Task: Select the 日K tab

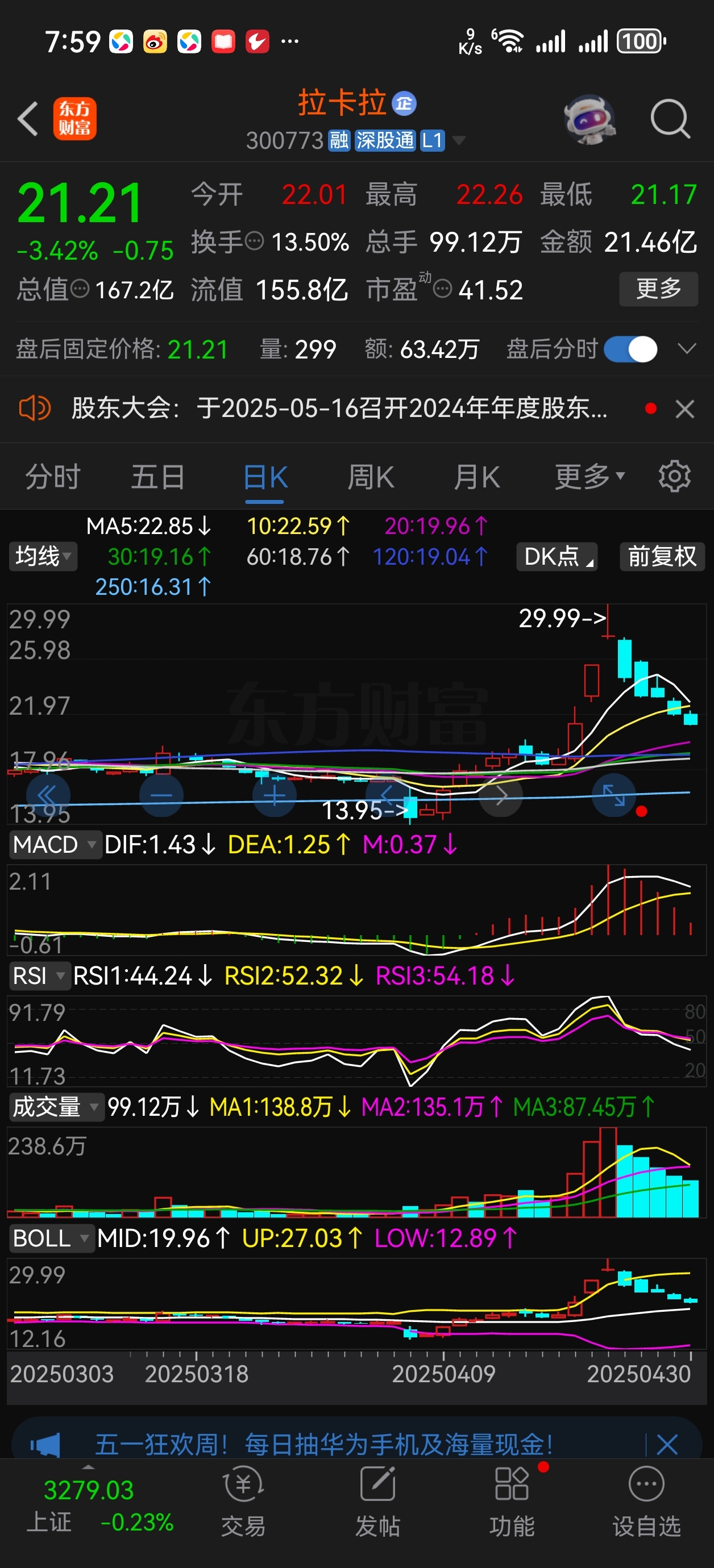Action: pyautogui.click(x=265, y=477)
